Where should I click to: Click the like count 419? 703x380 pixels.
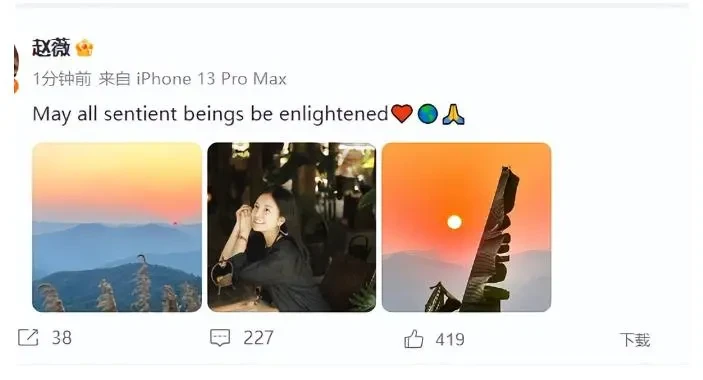(x=450, y=340)
